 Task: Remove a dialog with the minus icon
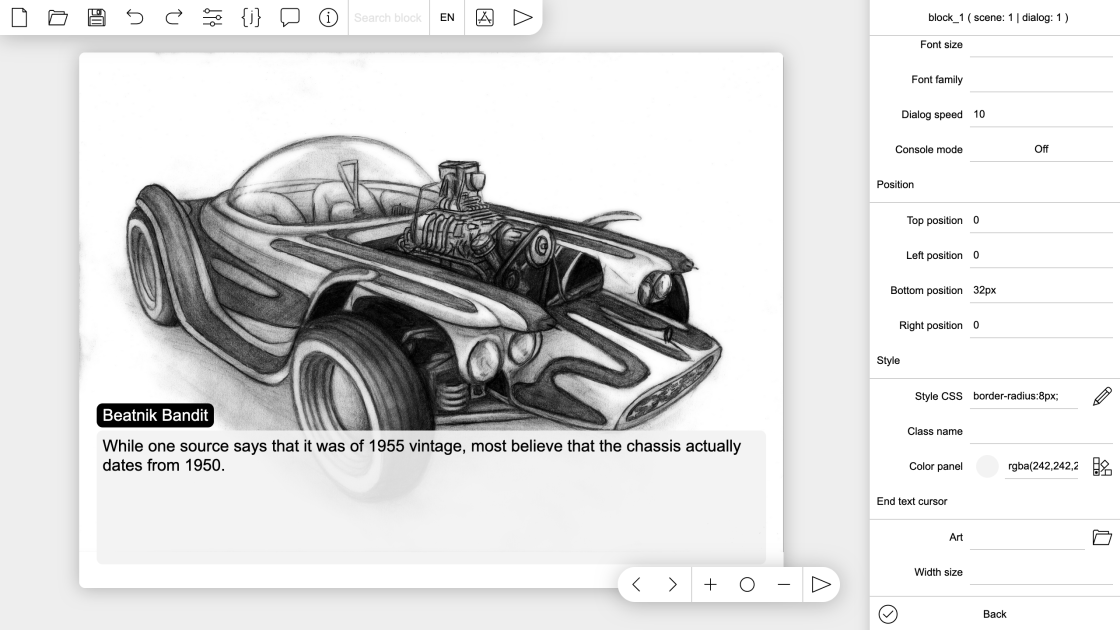[x=784, y=585]
